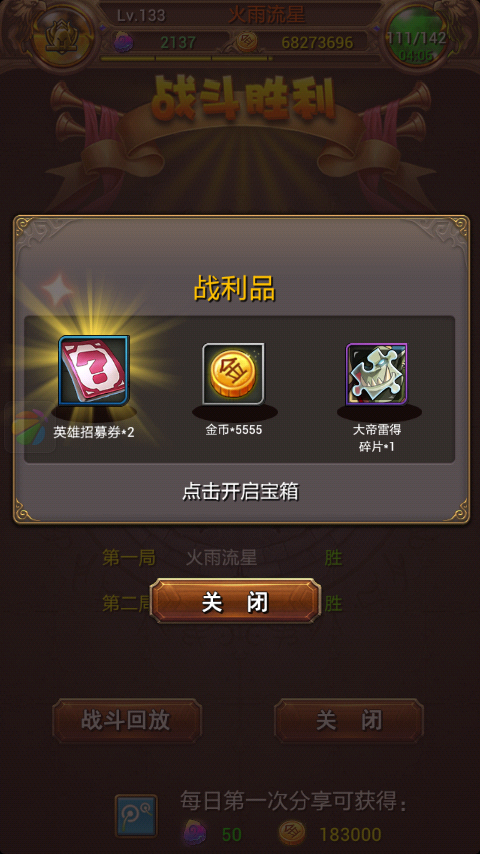
Task: Tap the 金币*5555 label
Action: pyautogui.click(x=234, y=430)
